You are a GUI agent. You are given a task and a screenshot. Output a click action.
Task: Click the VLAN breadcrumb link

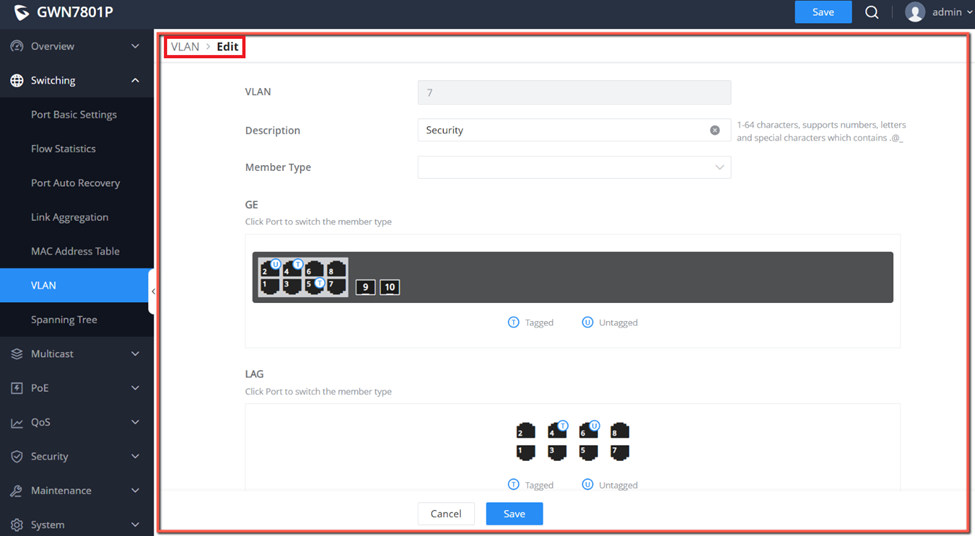[x=185, y=47]
